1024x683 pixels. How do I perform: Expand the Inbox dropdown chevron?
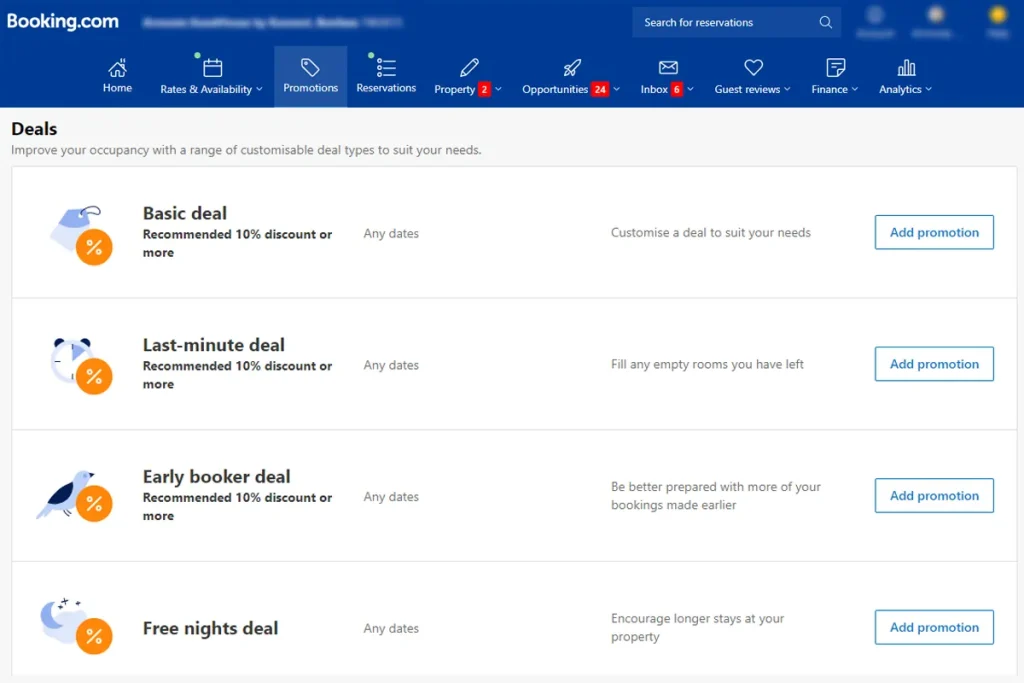click(x=690, y=89)
